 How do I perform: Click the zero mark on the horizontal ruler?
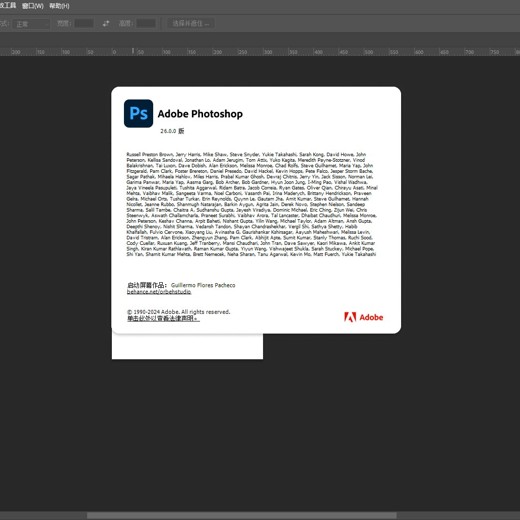pos(114,52)
